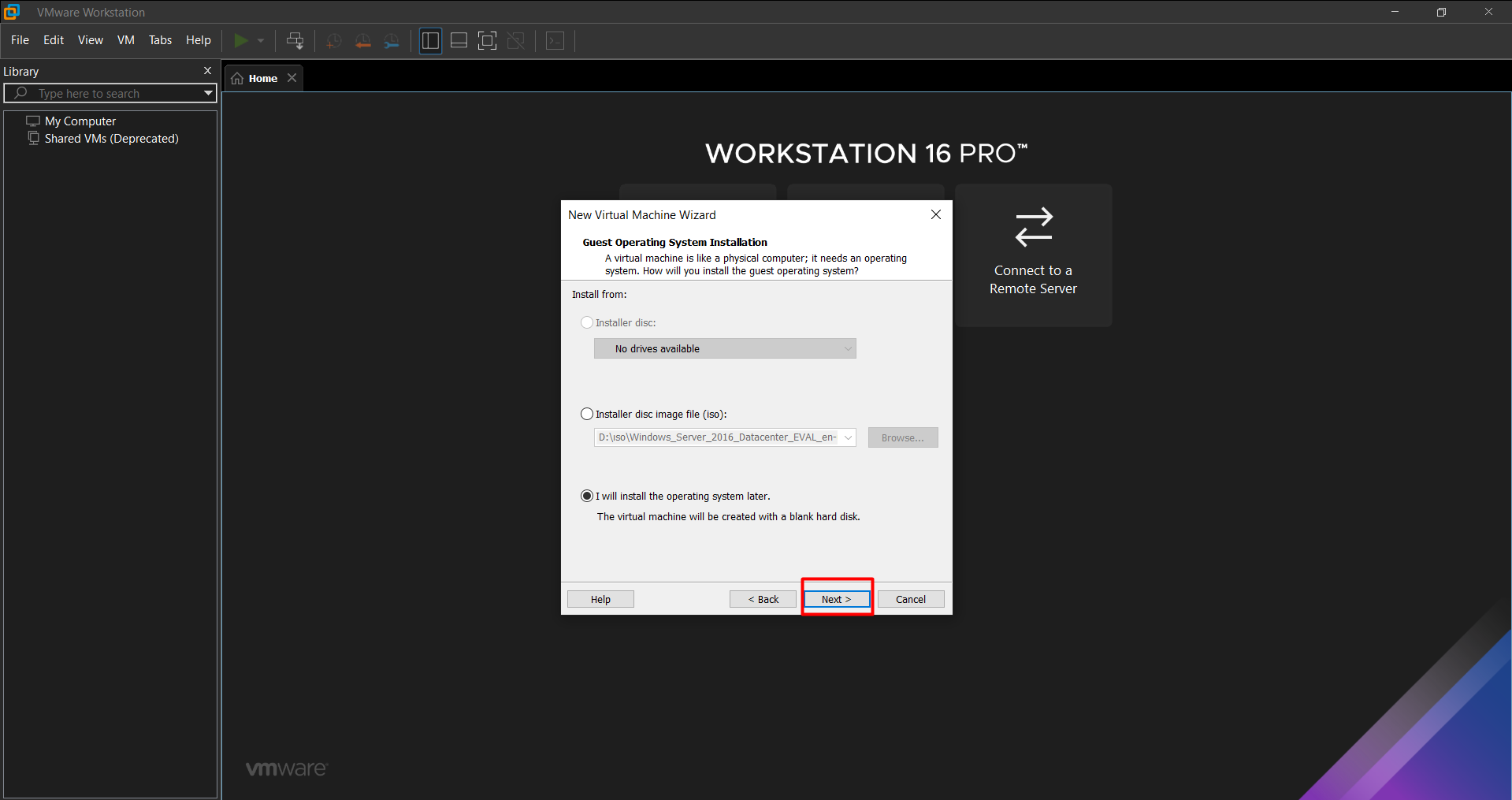The width and height of the screenshot is (1512, 800).
Task: Select My Computer in the Library
Action: pyautogui.click(x=80, y=121)
